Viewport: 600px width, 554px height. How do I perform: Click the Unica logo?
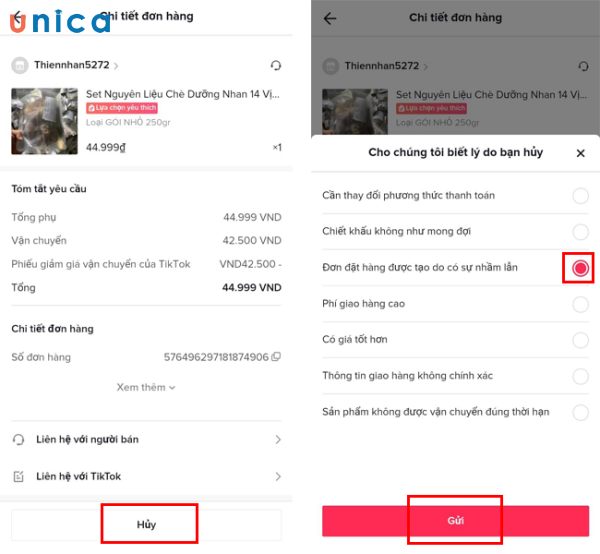click(60, 21)
